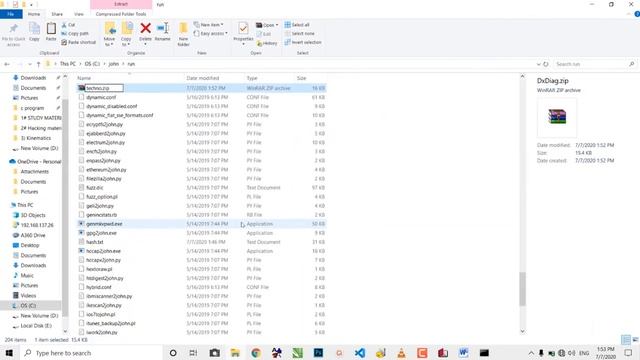Click the Rename ribbon icon
The height and width of the screenshot is (360, 640).
(162, 28)
